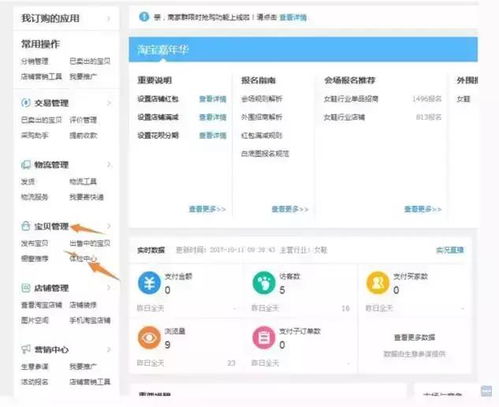This screenshot has height=407, width=499.
Task: Click 查看更多>> under 会场报名推荐
Action: point(423,209)
